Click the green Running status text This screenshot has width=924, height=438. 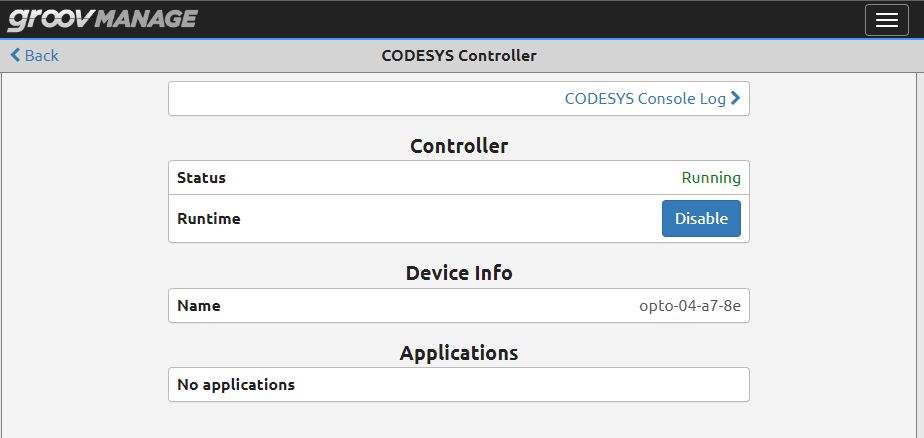711,177
